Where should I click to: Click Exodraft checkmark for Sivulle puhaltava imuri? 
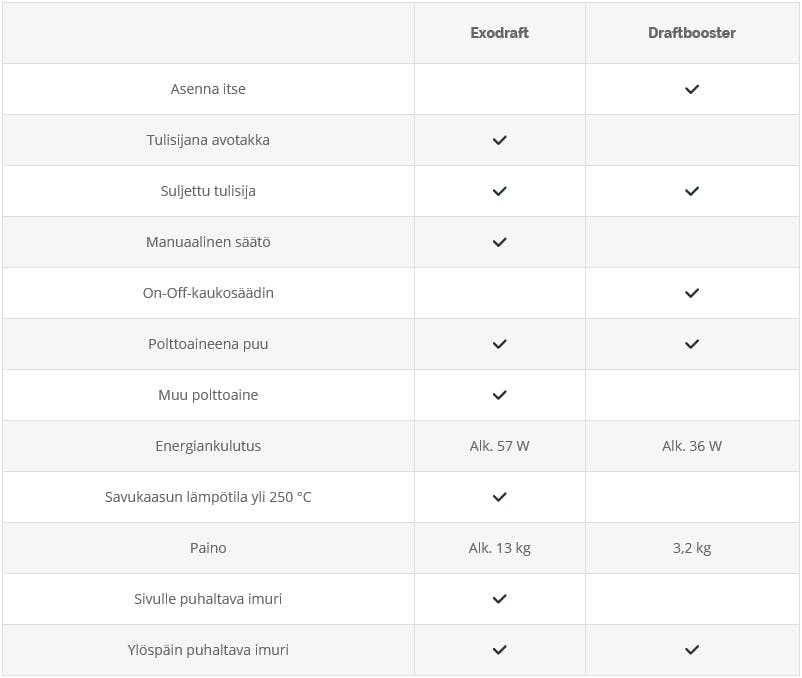pos(499,599)
